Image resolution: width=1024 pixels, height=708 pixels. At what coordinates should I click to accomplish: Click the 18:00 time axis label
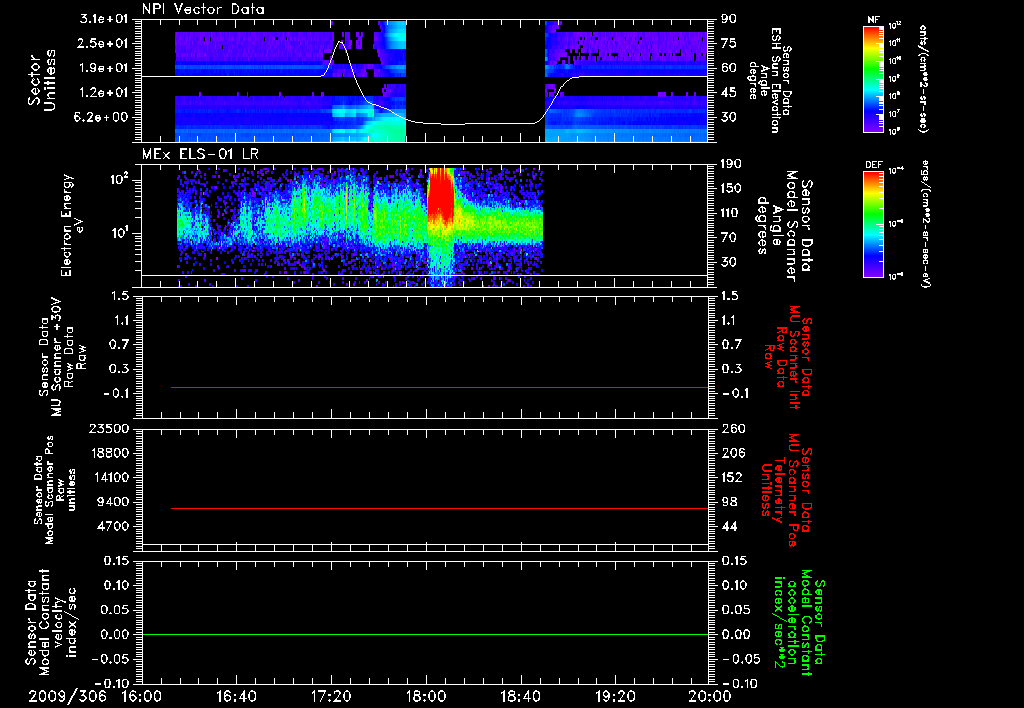[426, 696]
